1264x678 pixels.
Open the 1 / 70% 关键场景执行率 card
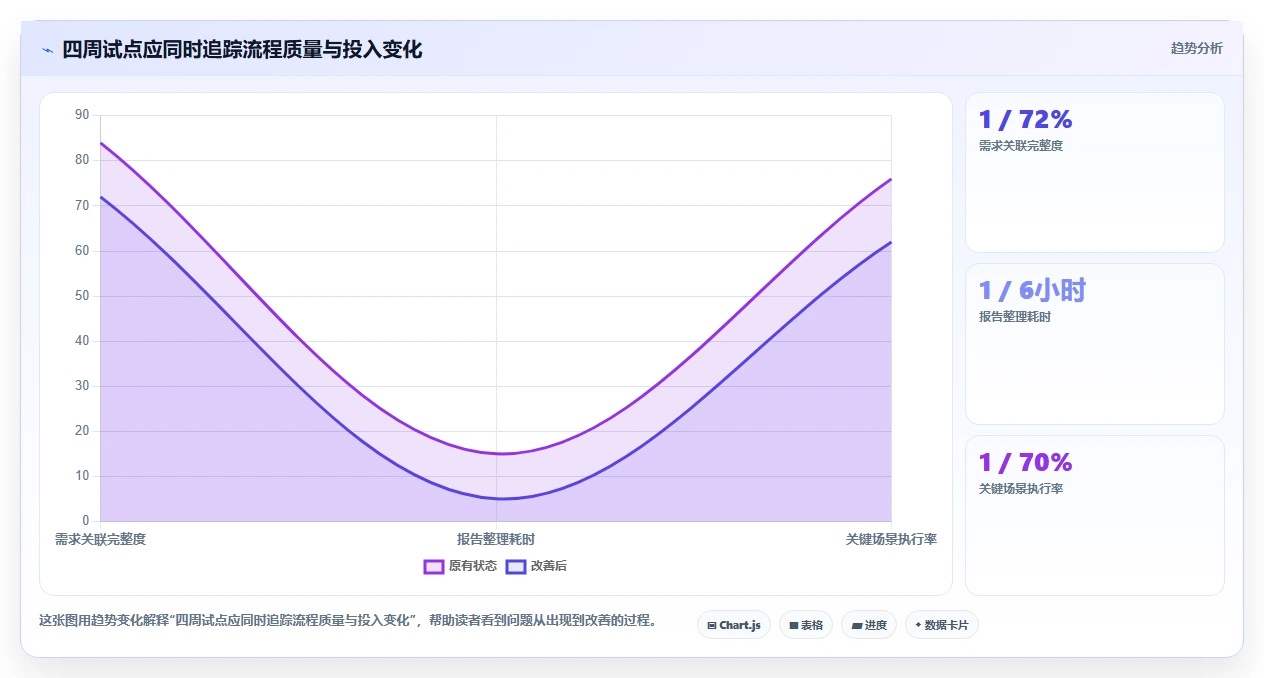tap(1094, 515)
